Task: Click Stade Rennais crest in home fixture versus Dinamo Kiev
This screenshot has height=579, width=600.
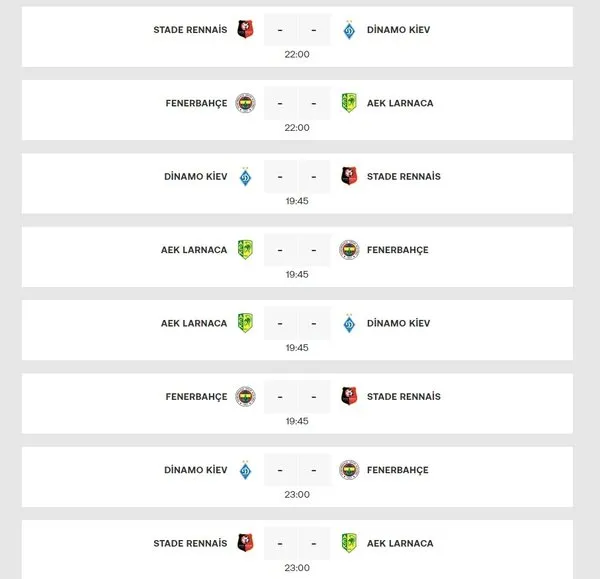Action: click(246, 30)
